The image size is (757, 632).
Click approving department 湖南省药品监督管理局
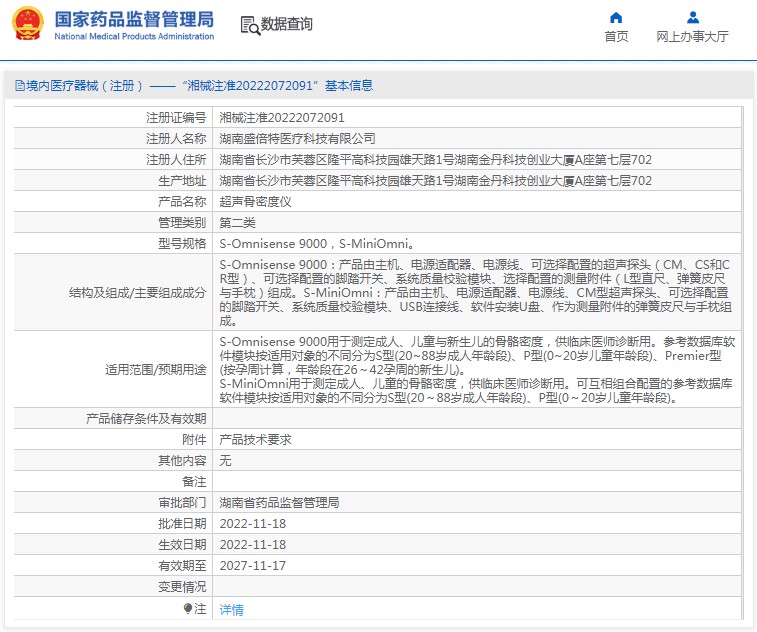click(x=279, y=502)
